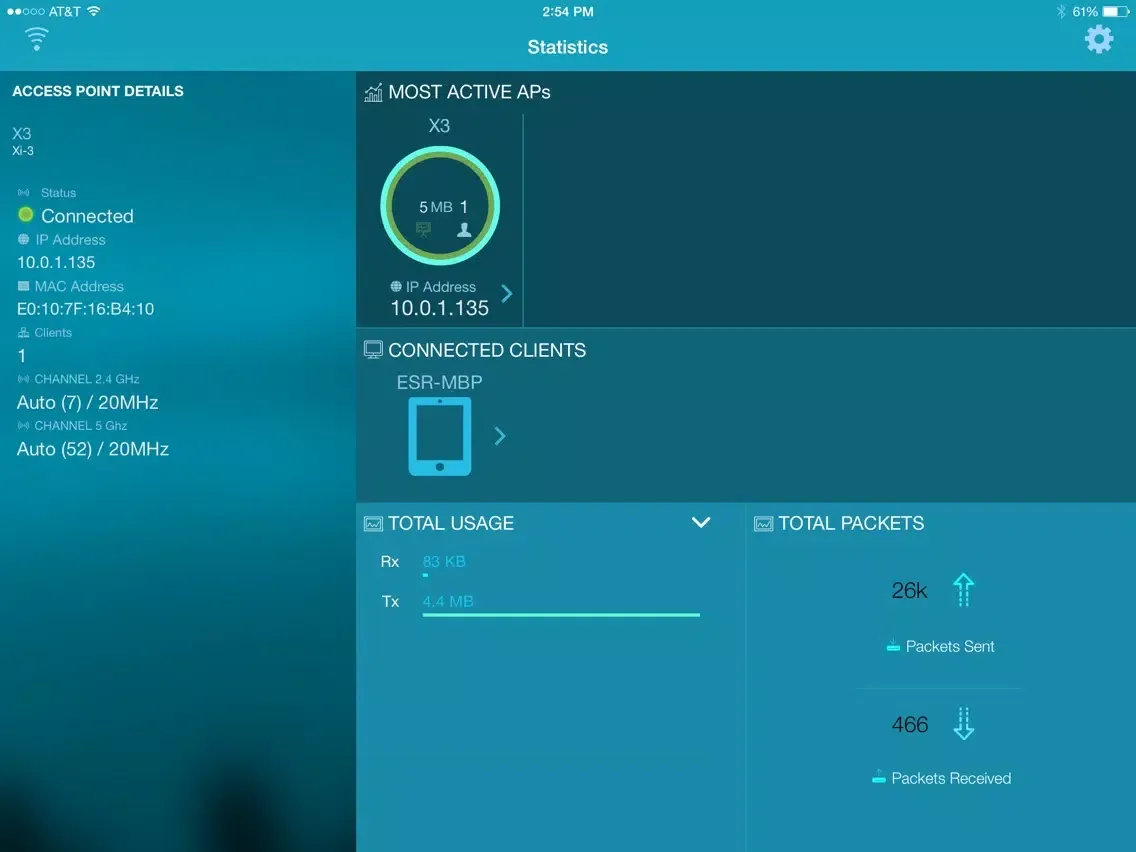
Task: Tap the globe icon beside sidebar IP Address
Action: pos(24,239)
